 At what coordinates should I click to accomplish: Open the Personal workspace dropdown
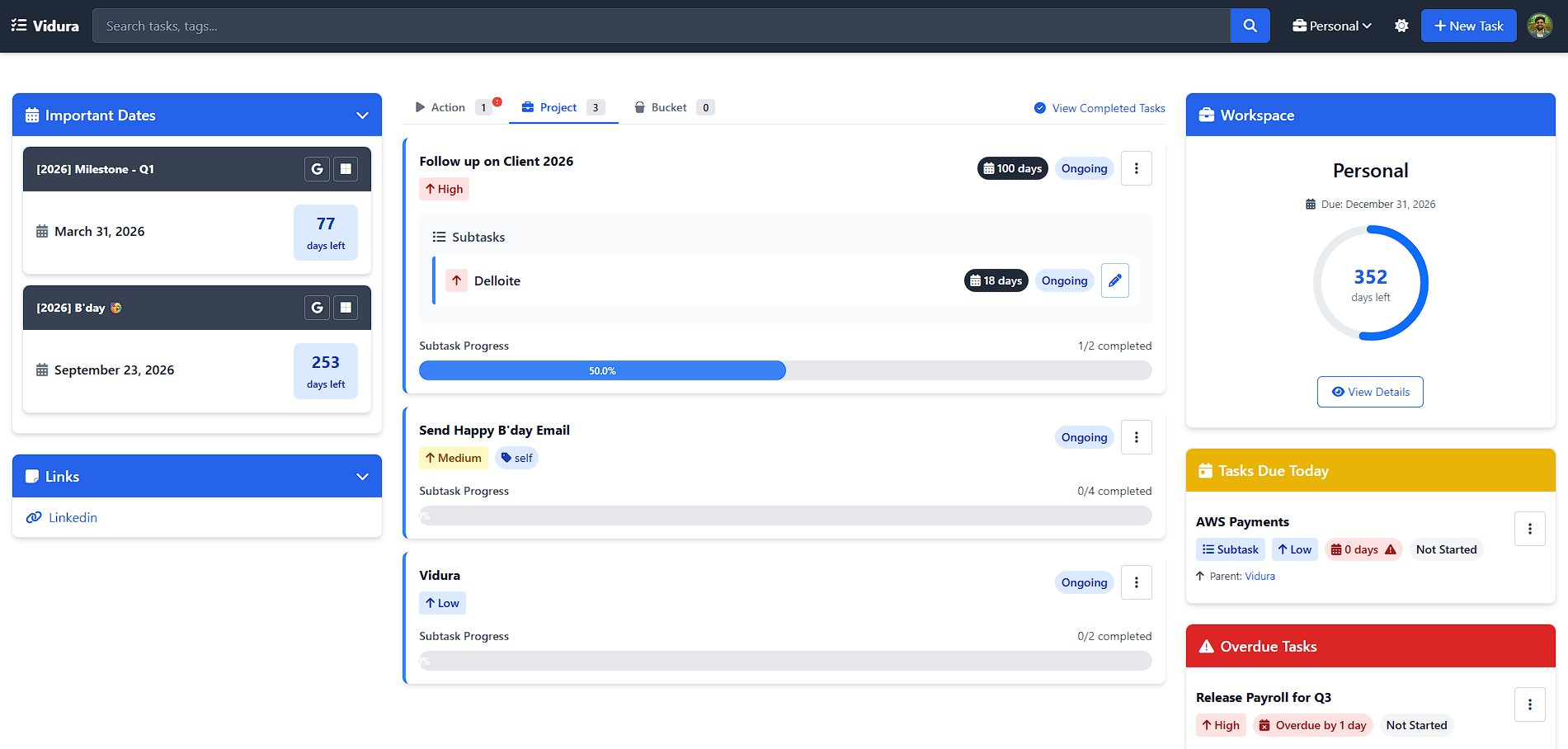click(x=1331, y=26)
